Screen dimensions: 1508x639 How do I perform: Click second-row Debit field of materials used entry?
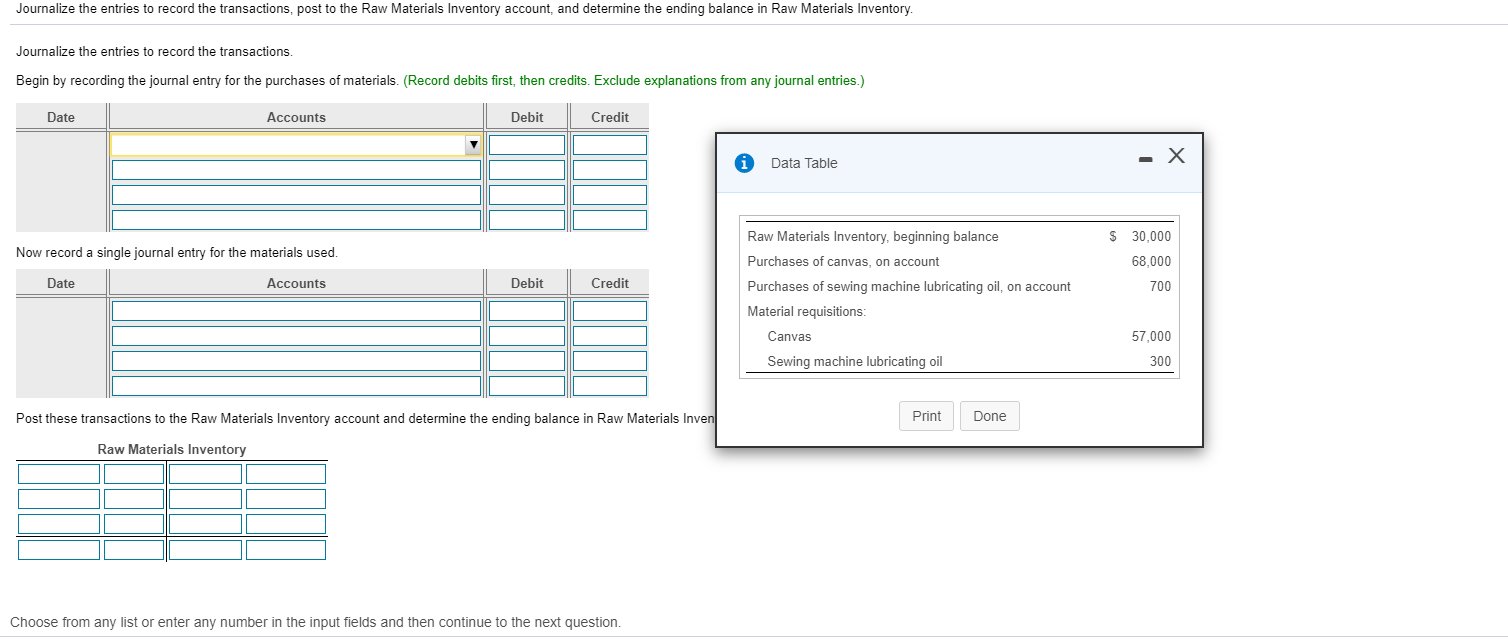click(527, 336)
